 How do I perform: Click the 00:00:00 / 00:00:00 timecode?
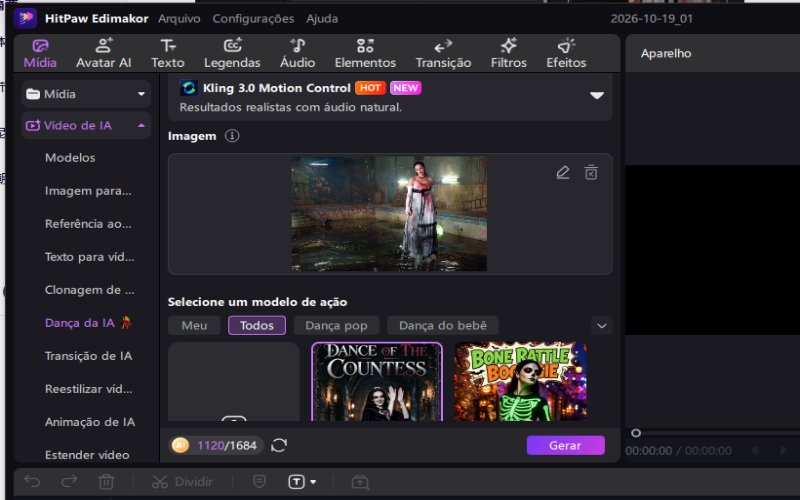tap(678, 451)
